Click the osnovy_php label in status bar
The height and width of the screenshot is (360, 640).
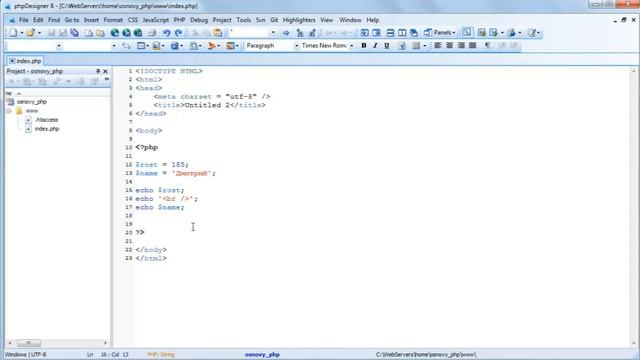(x=262, y=354)
